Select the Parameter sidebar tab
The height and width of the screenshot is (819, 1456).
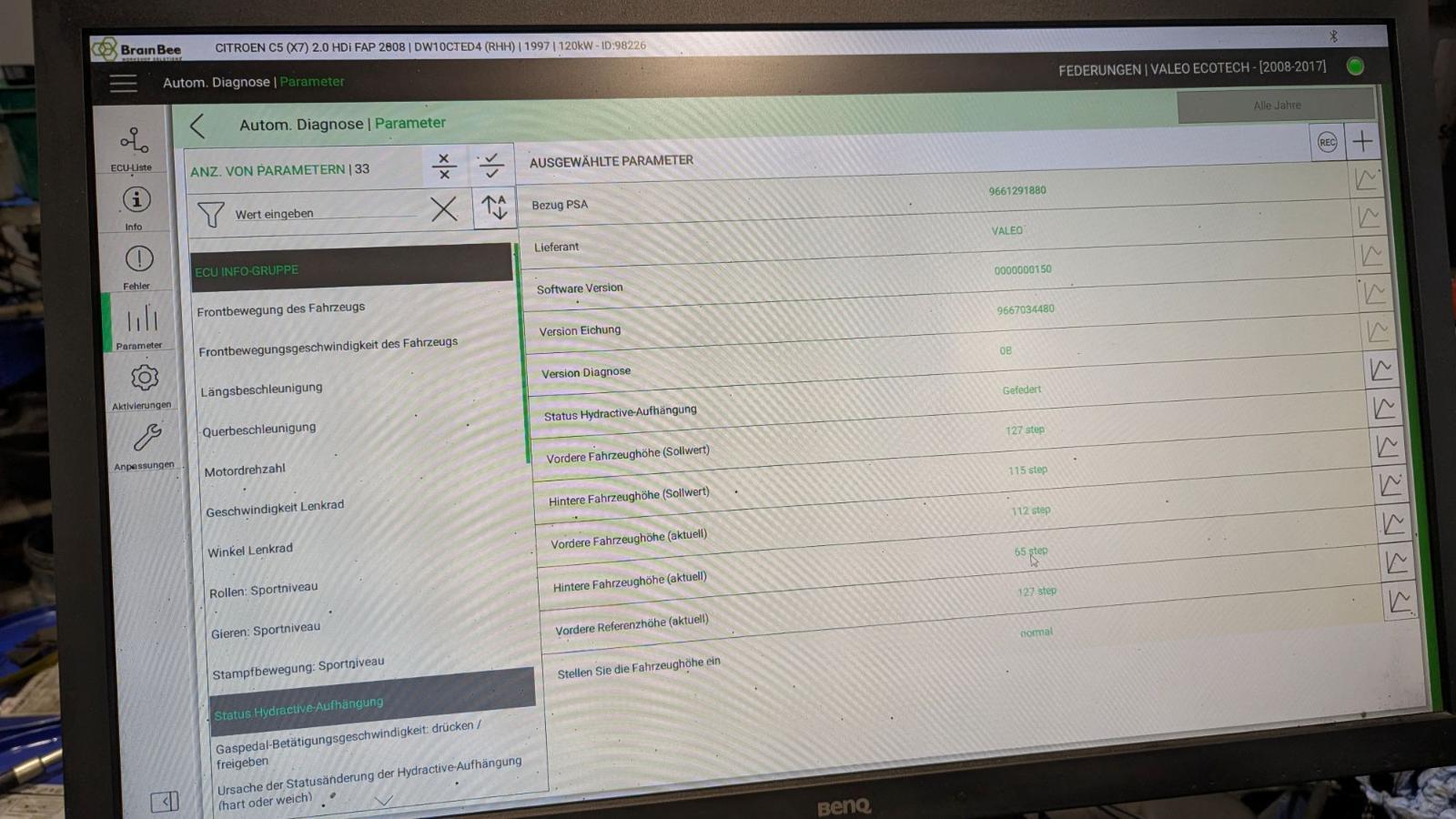pos(140,327)
